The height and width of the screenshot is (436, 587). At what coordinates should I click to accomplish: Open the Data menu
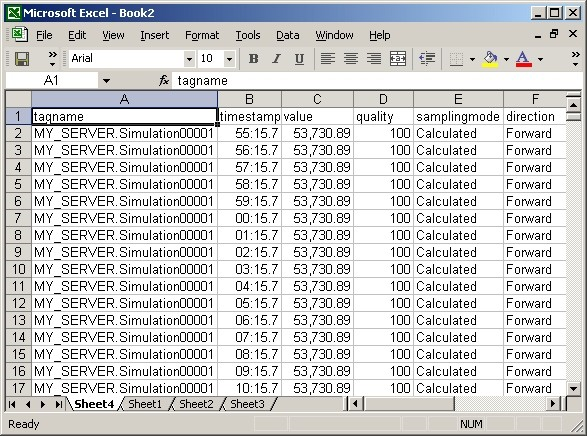[288, 35]
